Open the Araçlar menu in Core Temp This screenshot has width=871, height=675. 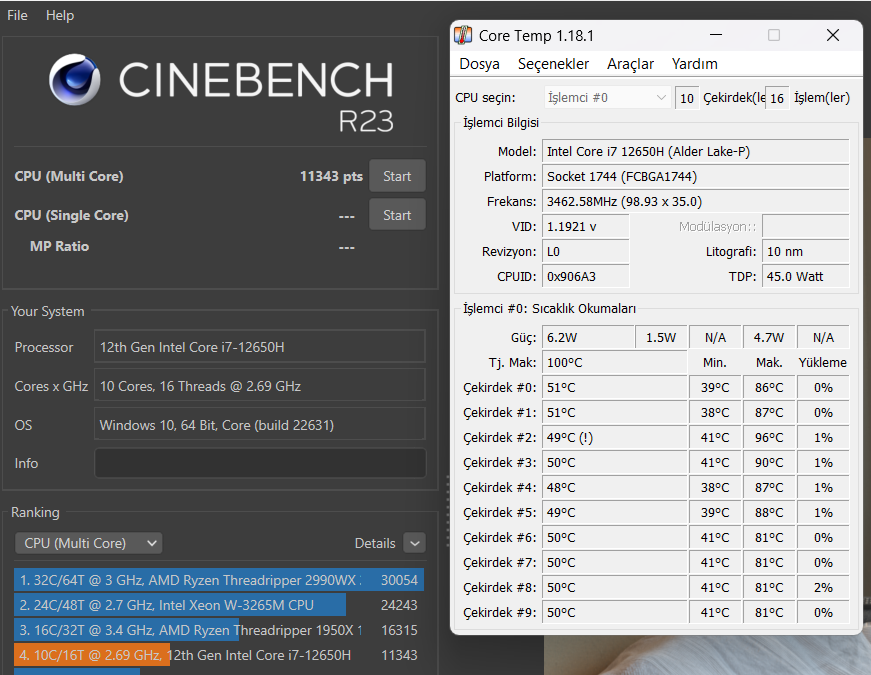(630, 64)
